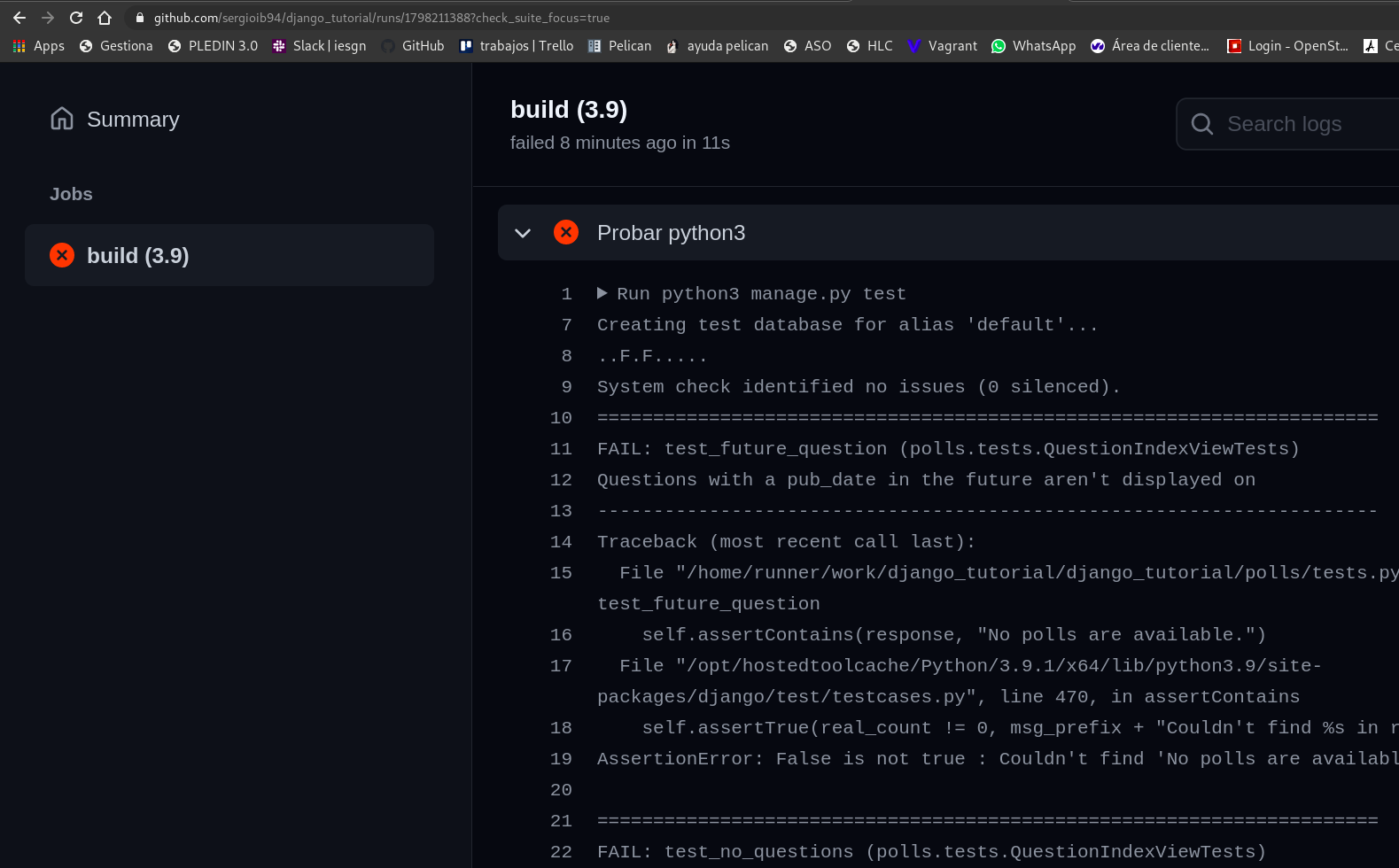Go to browser home page icon
The height and width of the screenshot is (868, 1399).
click(x=105, y=18)
